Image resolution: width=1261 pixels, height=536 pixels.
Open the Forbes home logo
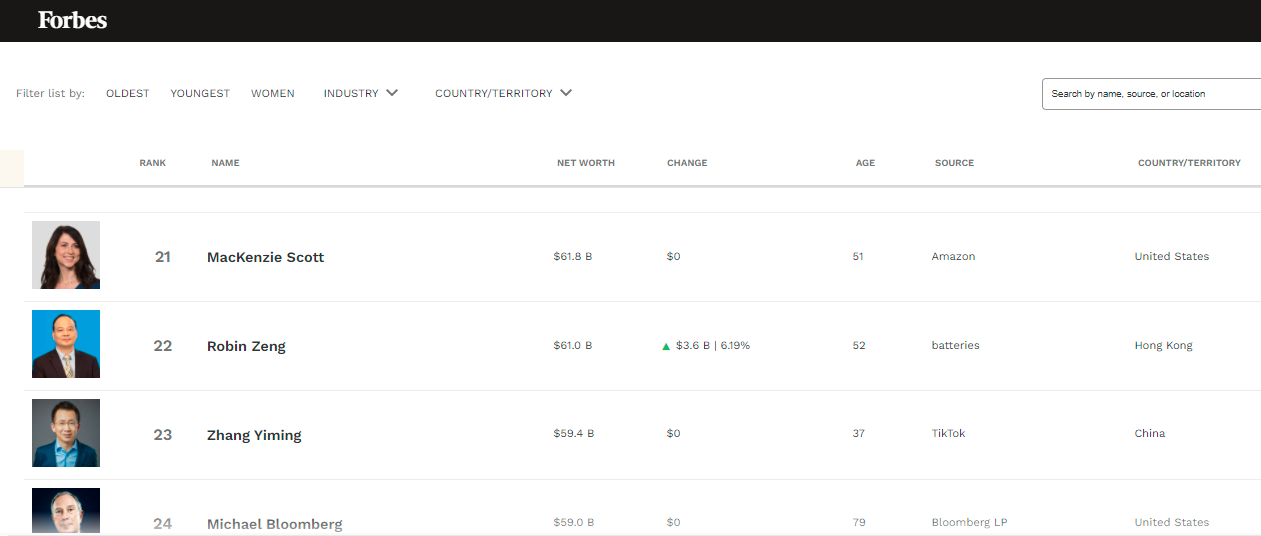click(x=72, y=20)
